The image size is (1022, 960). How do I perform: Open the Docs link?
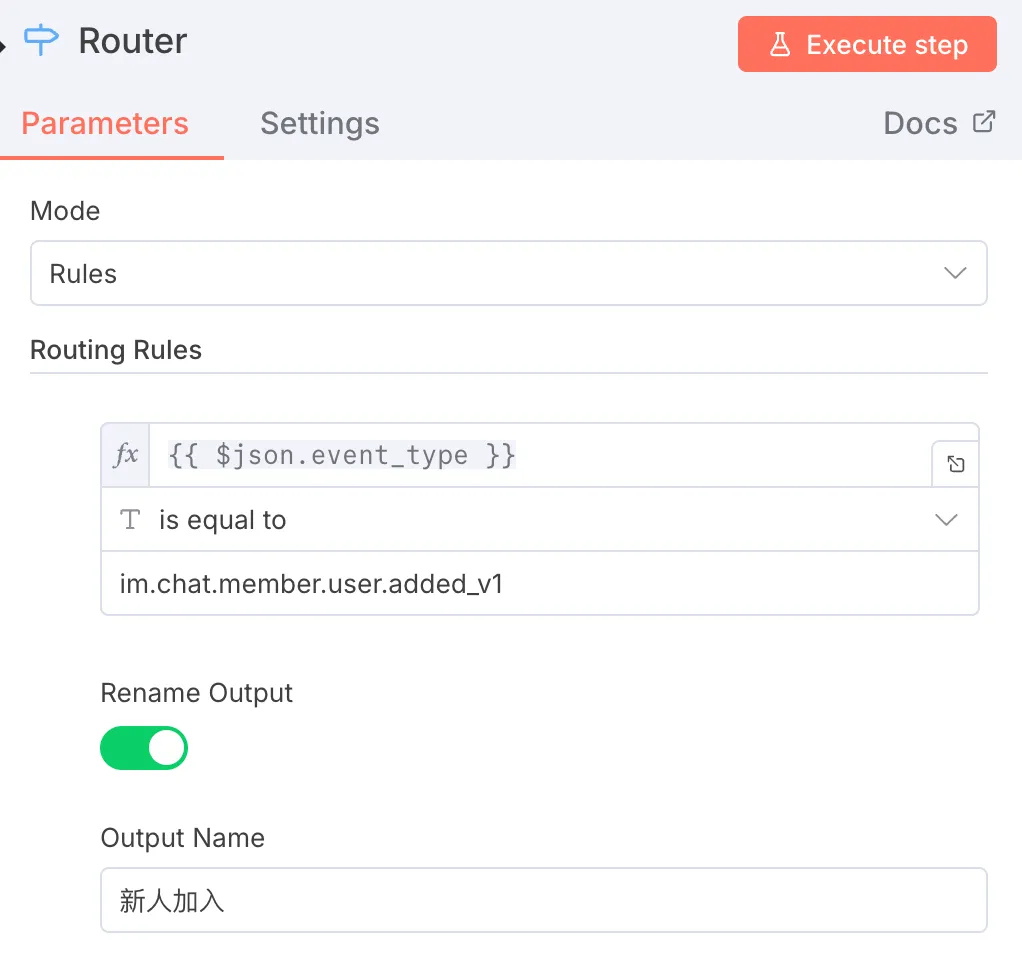(x=920, y=124)
